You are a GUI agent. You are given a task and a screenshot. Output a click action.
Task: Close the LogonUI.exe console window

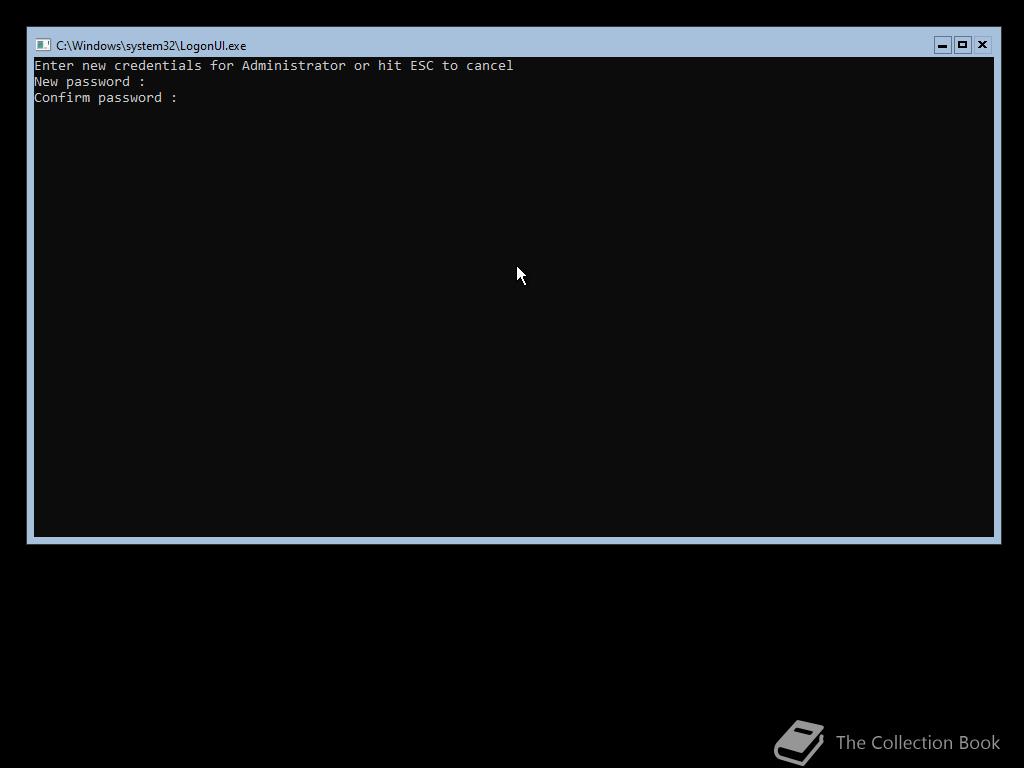pos(982,45)
